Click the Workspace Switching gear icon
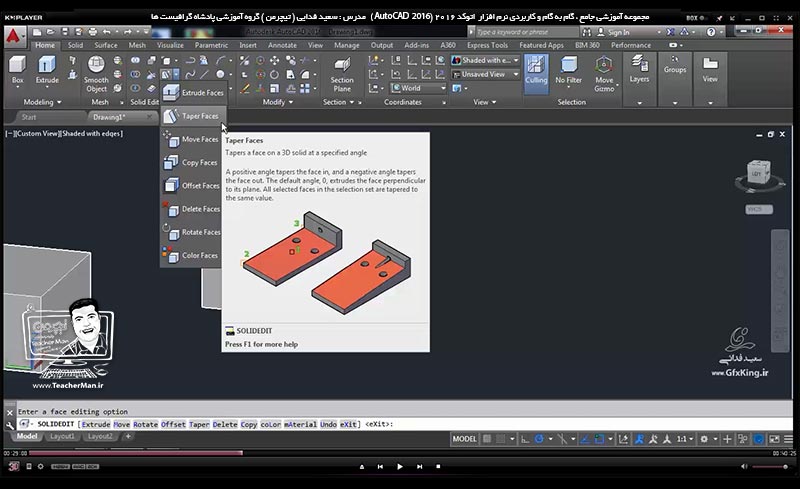 [x=704, y=439]
